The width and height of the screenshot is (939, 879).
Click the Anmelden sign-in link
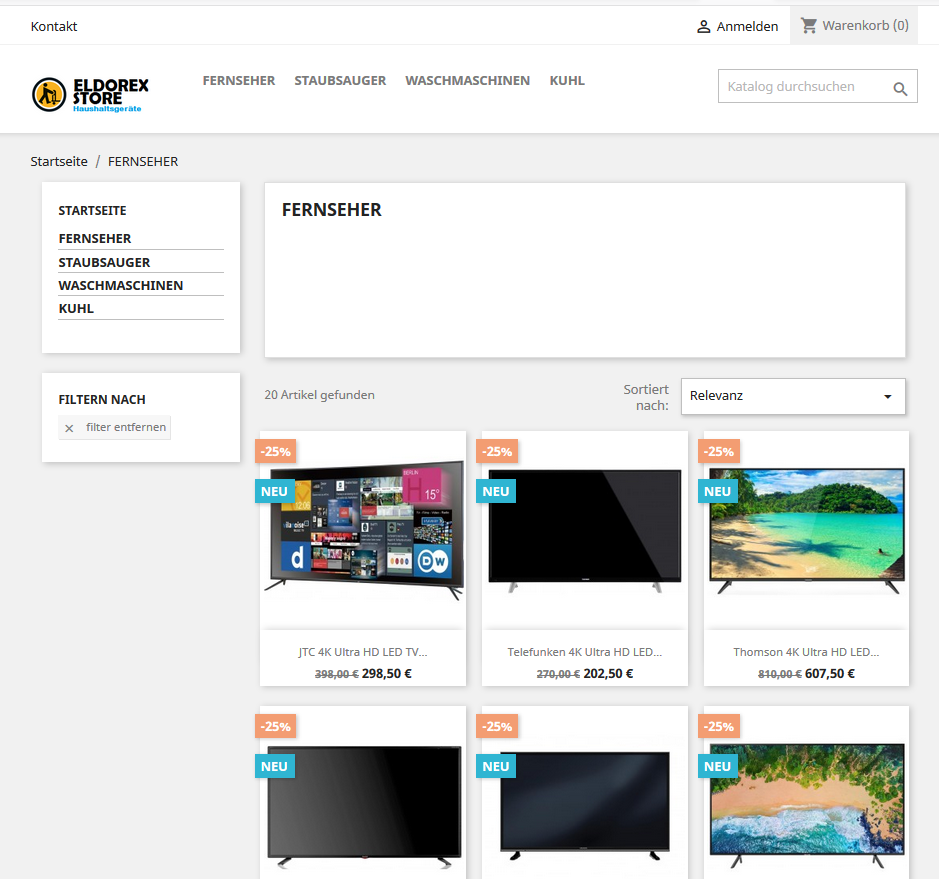[x=747, y=26]
